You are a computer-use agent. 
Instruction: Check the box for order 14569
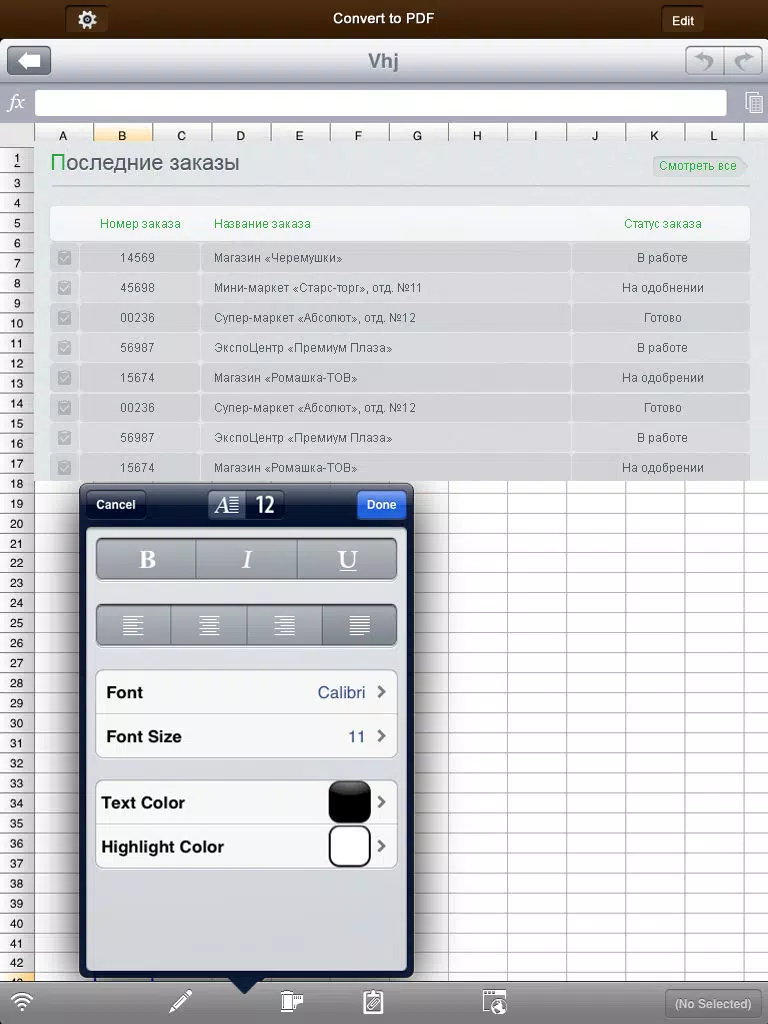[65, 258]
